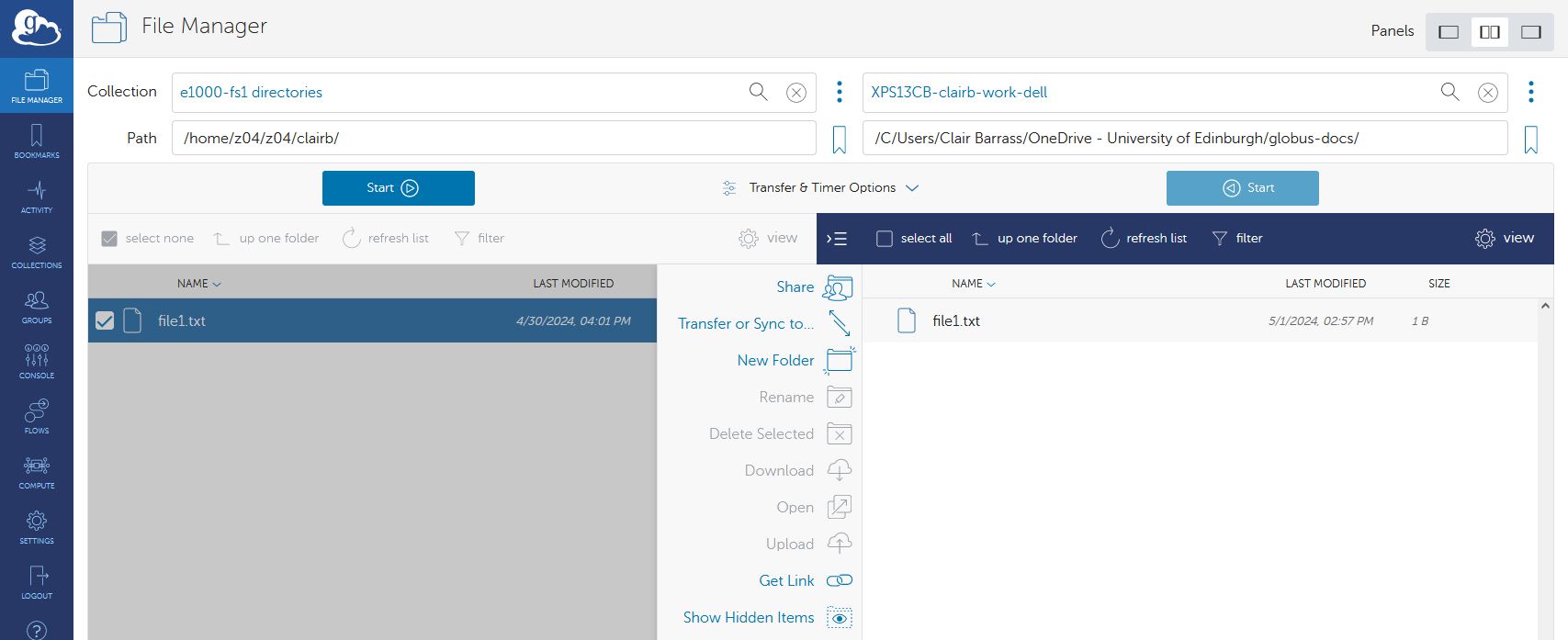Sort right pane by LAST MODIFIED
The image size is (1568, 640).
(1325, 284)
